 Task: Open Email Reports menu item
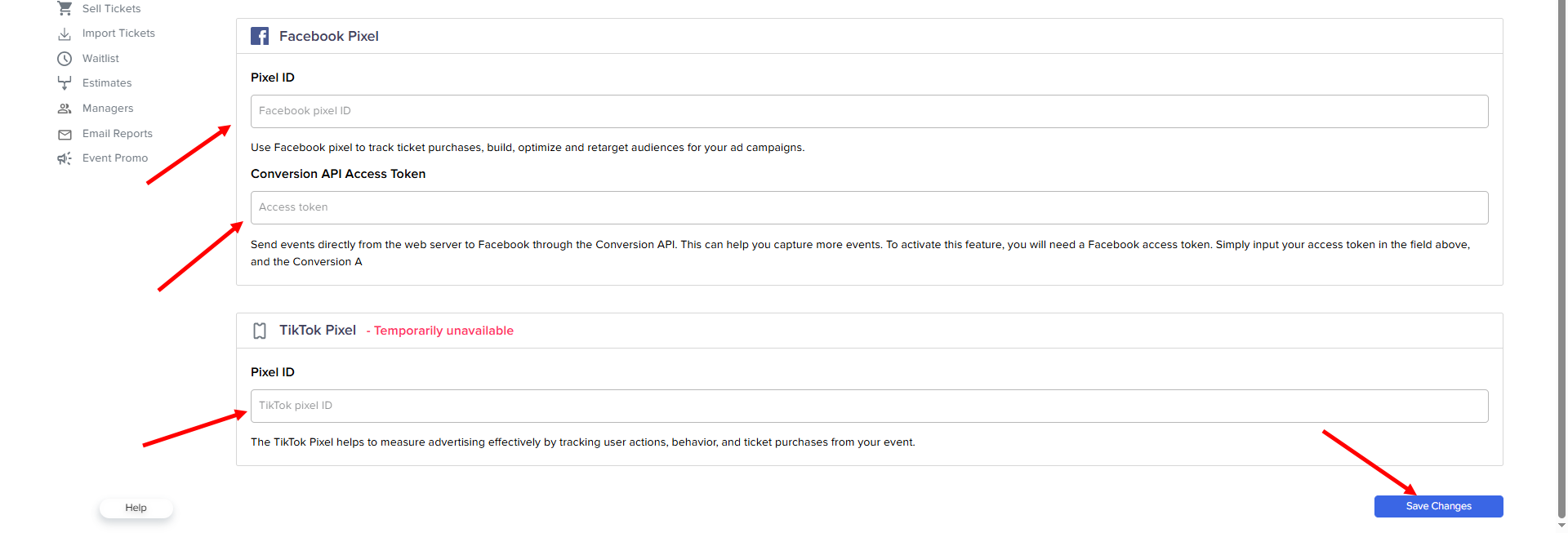coord(118,134)
